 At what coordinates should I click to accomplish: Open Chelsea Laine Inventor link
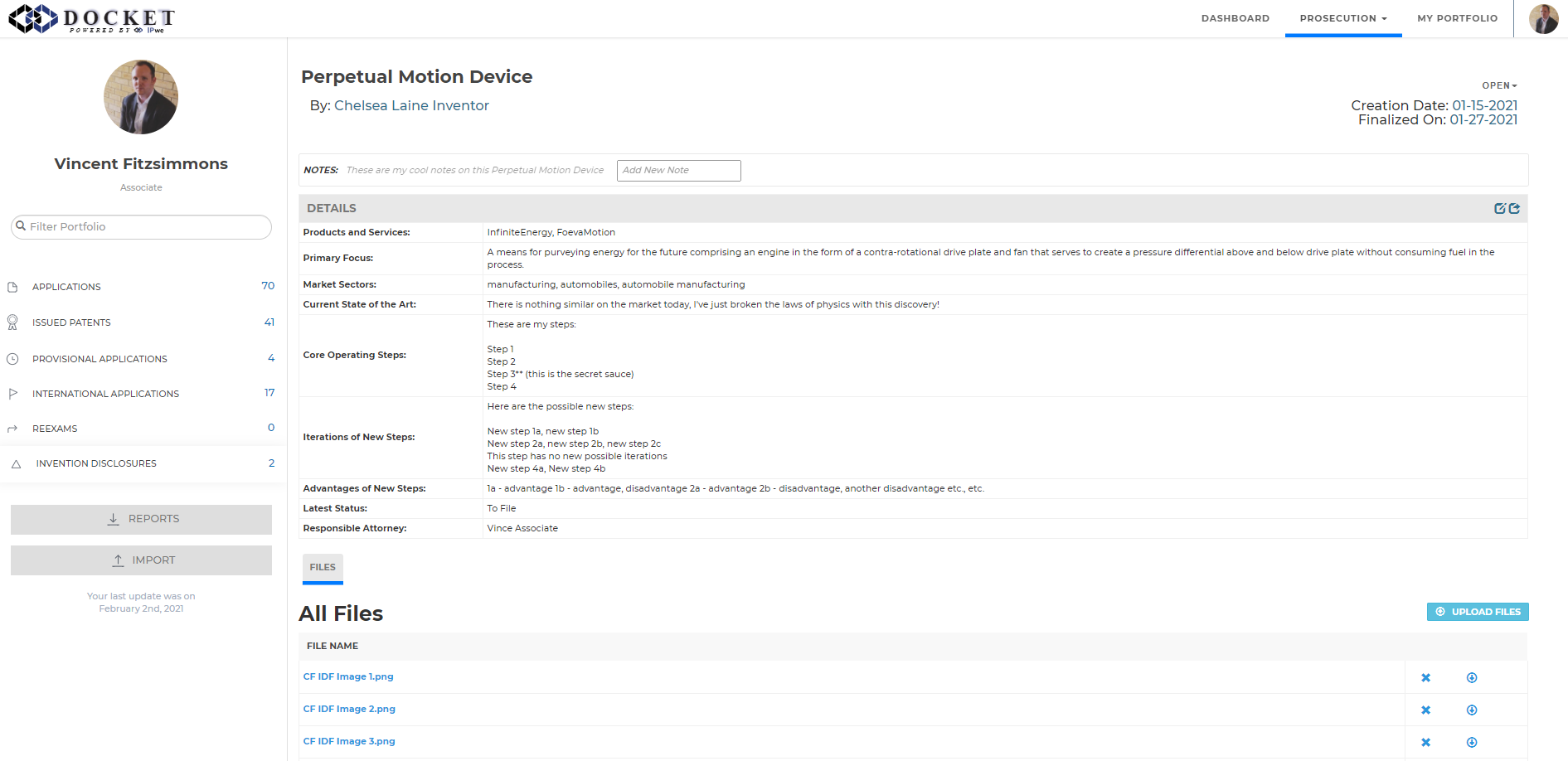point(411,106)
